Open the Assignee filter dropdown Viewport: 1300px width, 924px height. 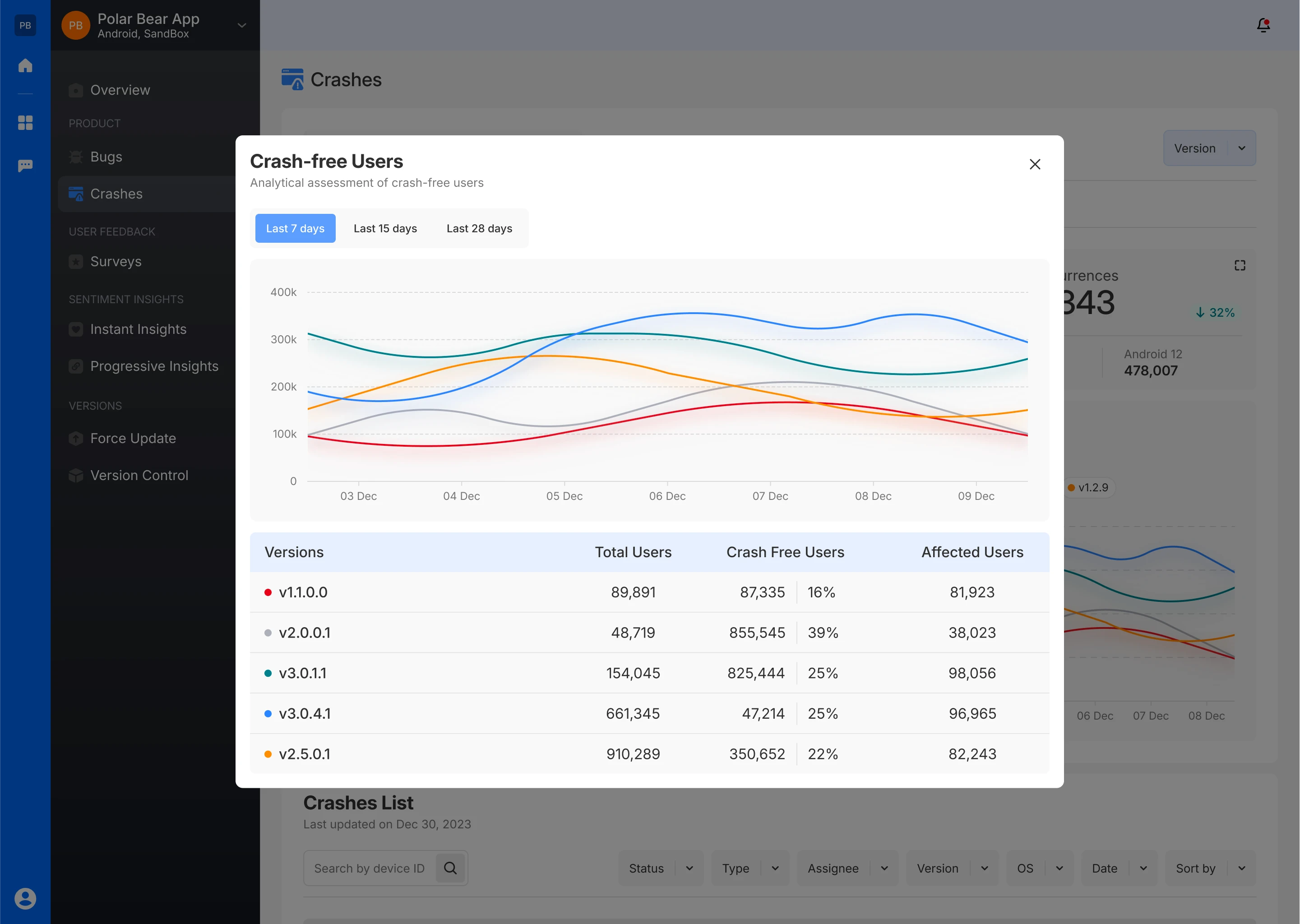[x=848, y=868]
